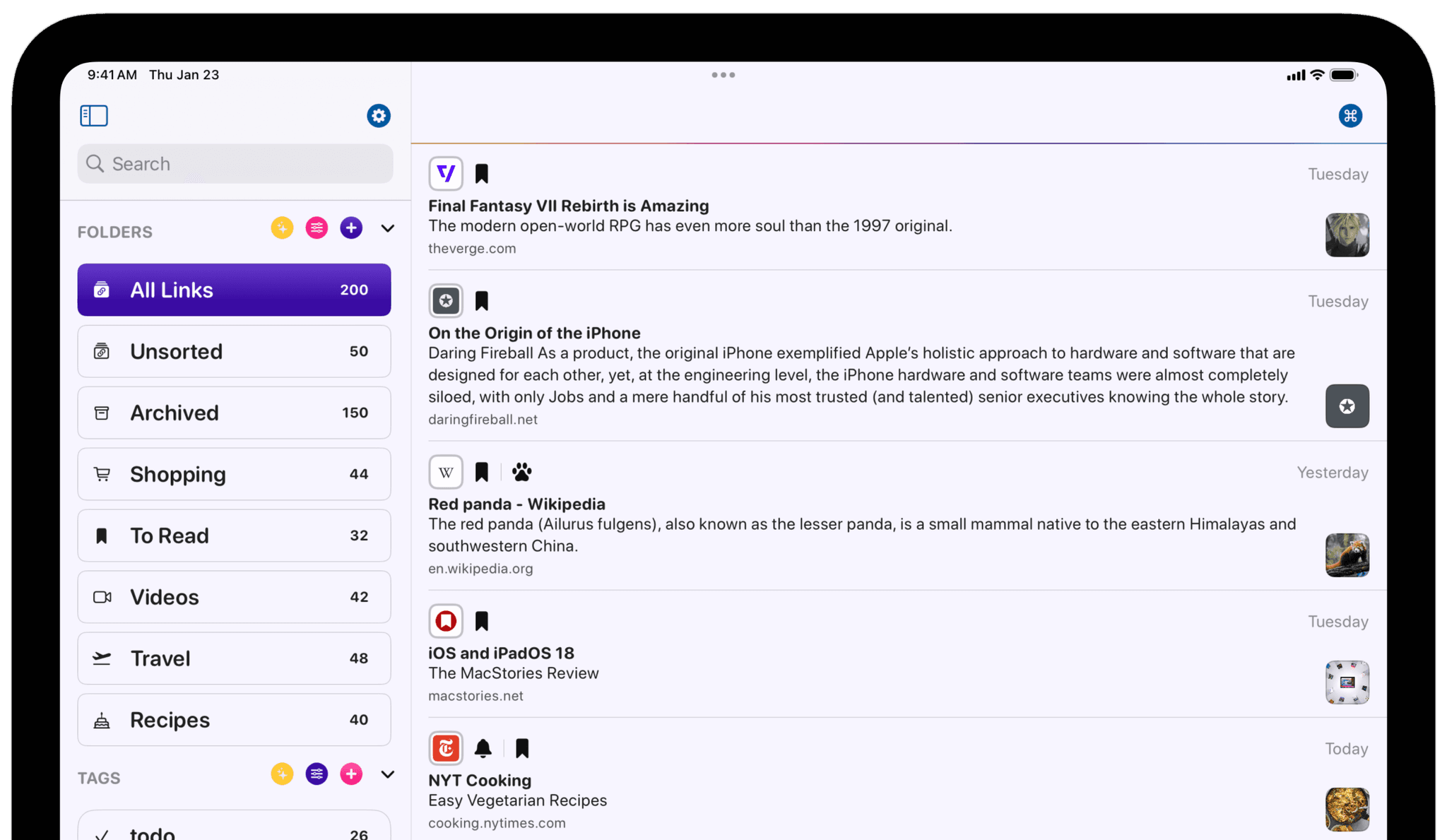
Task: Open settings with the gear icon
Action: pyautogui.click(x=379, y=116)
